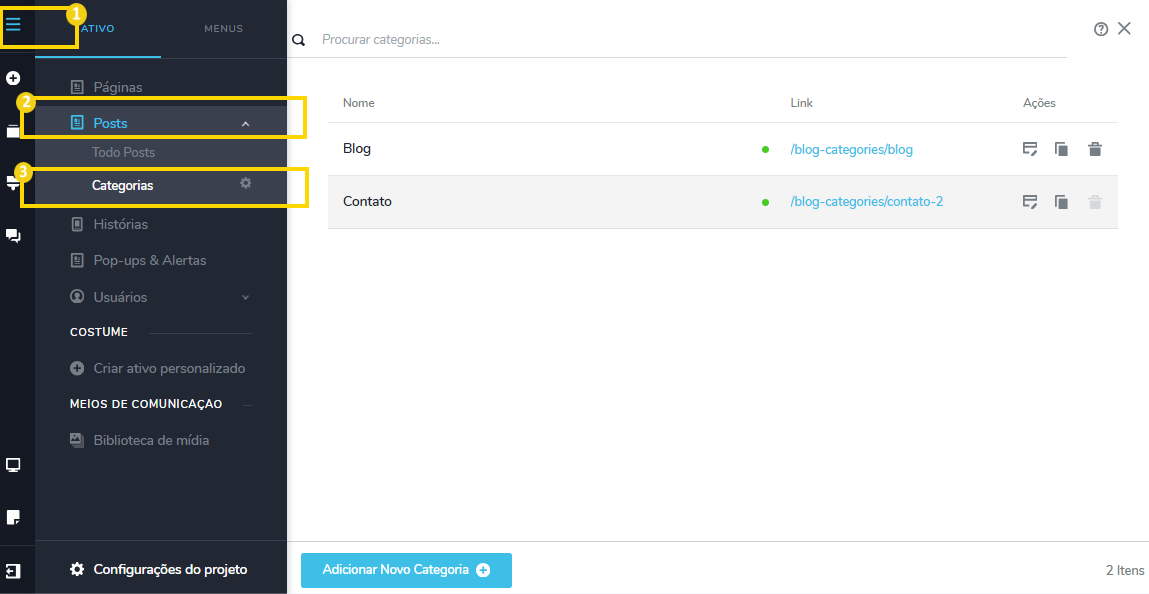Open the chat comments icon in left rail
This screenshot has height=594, width=1149.
[x=14, y=236]
